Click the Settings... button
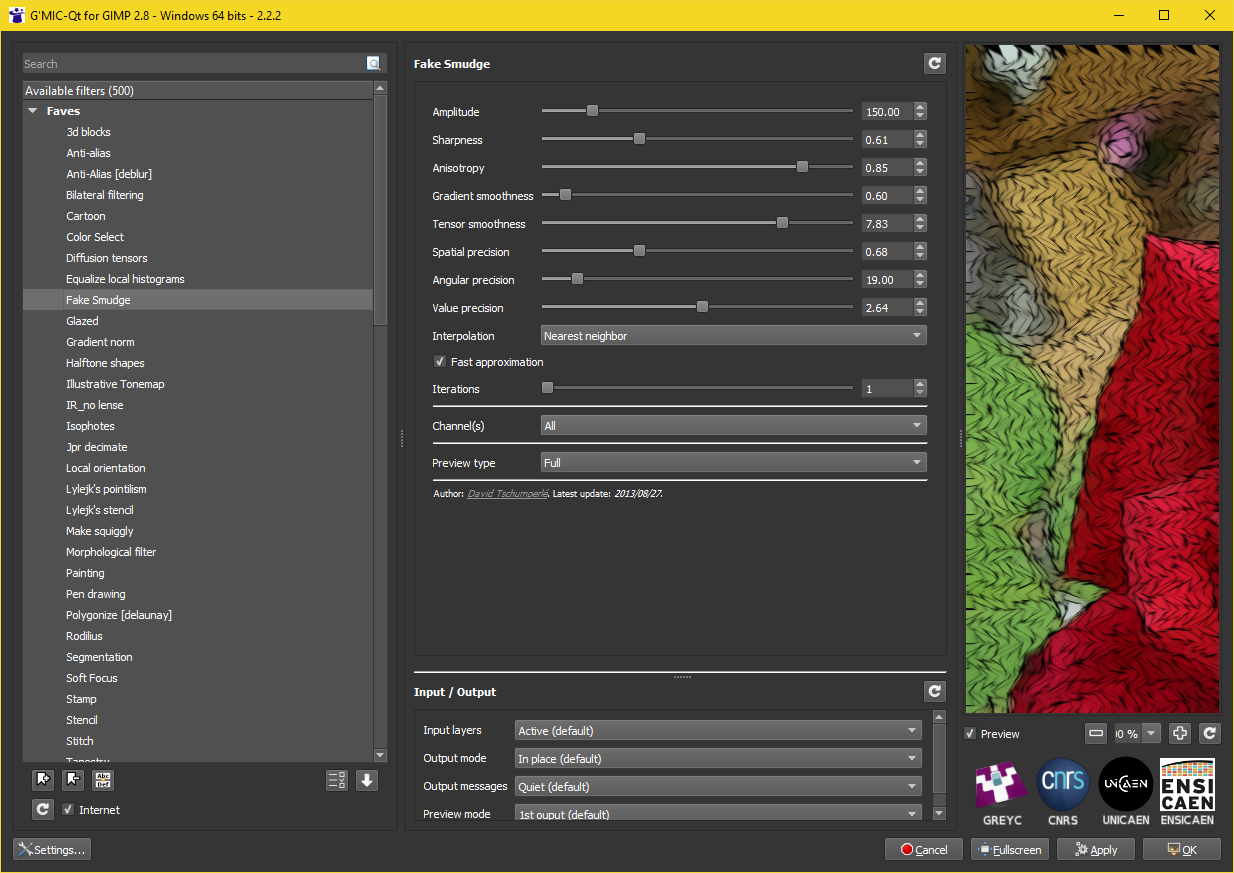Image resolution: width=1234 pixels, height=873 pixels. tap(52, 849)
